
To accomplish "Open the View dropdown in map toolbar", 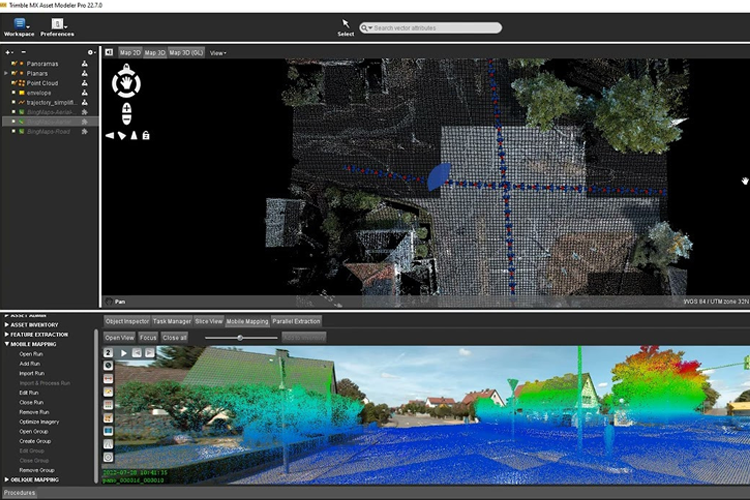I will (x=218, y=53).
